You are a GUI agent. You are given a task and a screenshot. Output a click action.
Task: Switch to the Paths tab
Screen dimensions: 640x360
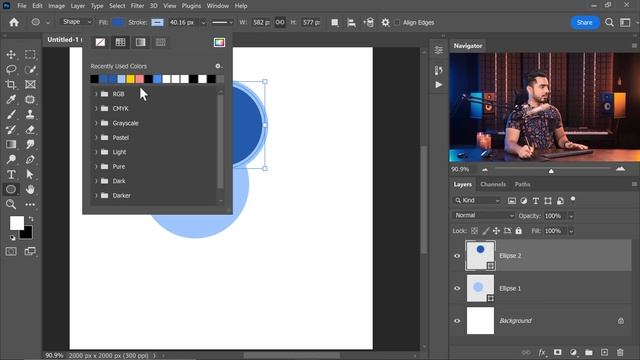tap(522, 184)
